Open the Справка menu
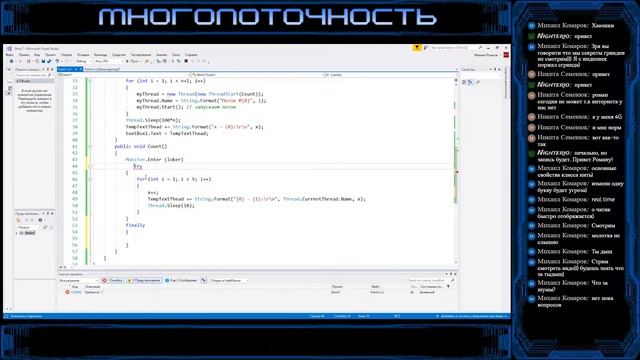The width and height of the screenshot is (640, 360). [191, 55]
